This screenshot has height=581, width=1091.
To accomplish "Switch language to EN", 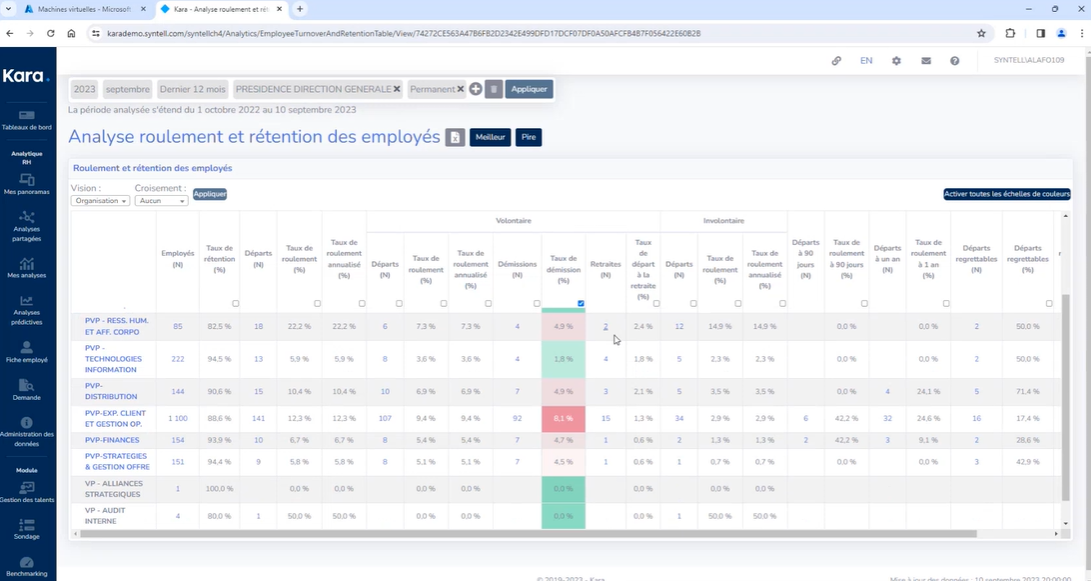I will tap(866, 61).
